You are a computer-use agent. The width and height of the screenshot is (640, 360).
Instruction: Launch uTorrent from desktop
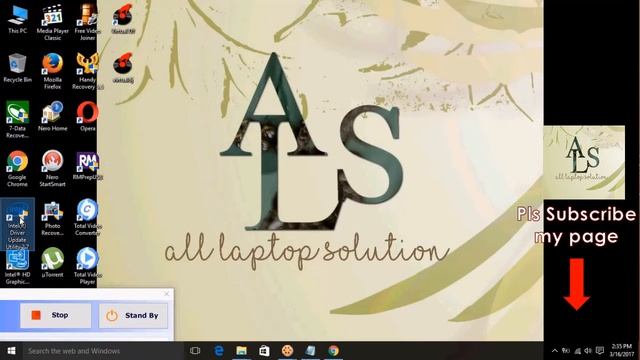coord(52,263)
